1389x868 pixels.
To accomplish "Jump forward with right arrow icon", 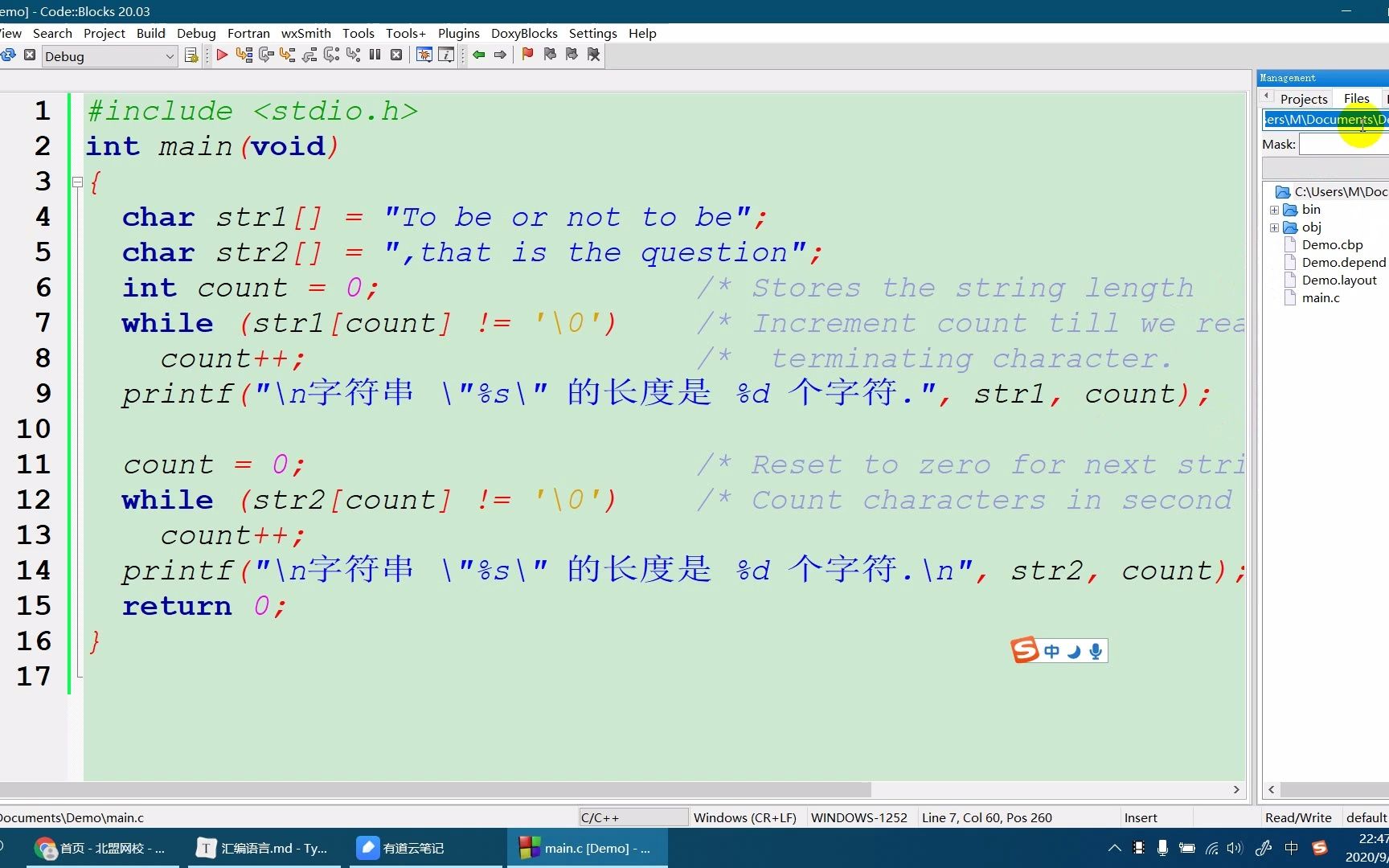I will tap(500, 55).
